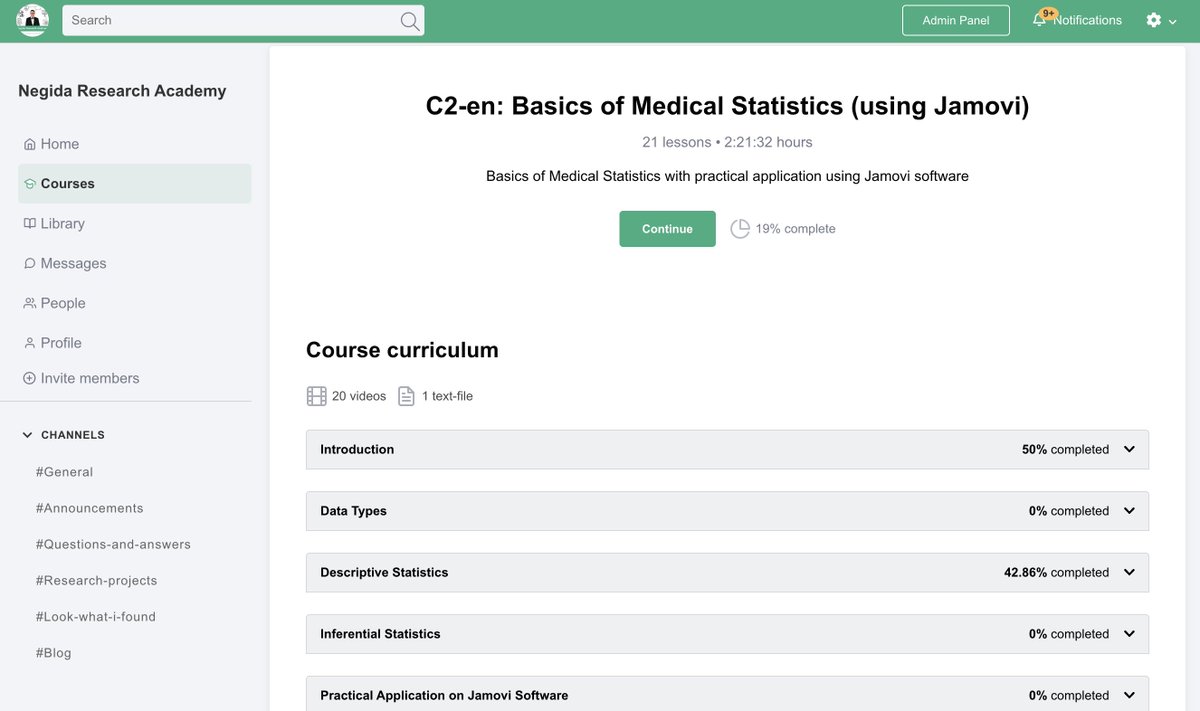1200x711 pixels.
Task: Open the #General channel
Action: pos(64,472)
